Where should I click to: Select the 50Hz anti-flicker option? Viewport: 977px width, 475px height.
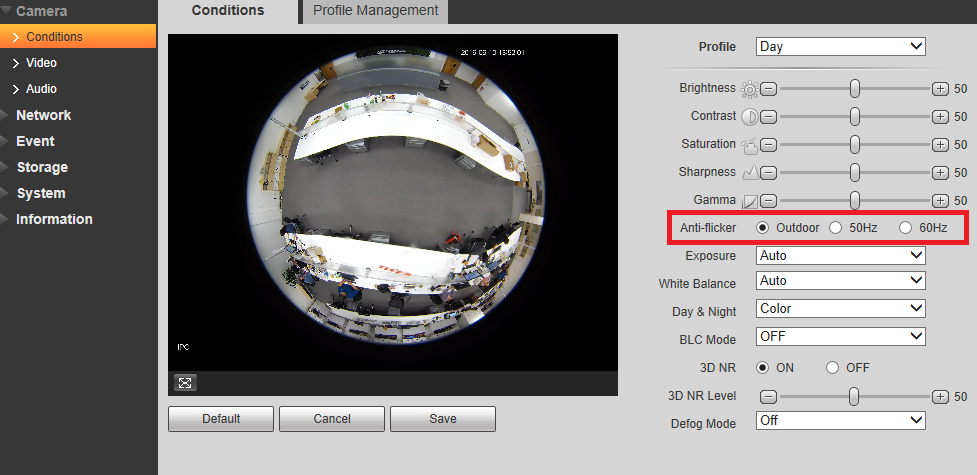coord(836,228)
